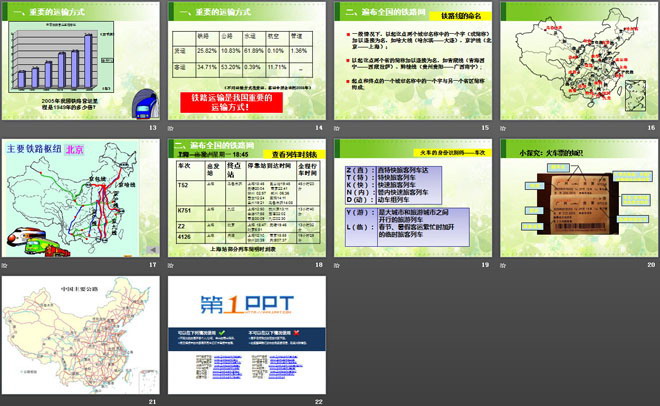This screenshot has width=660, height=406.
Task: Click the slide number label 18
Action: click(x=319, y=265)
